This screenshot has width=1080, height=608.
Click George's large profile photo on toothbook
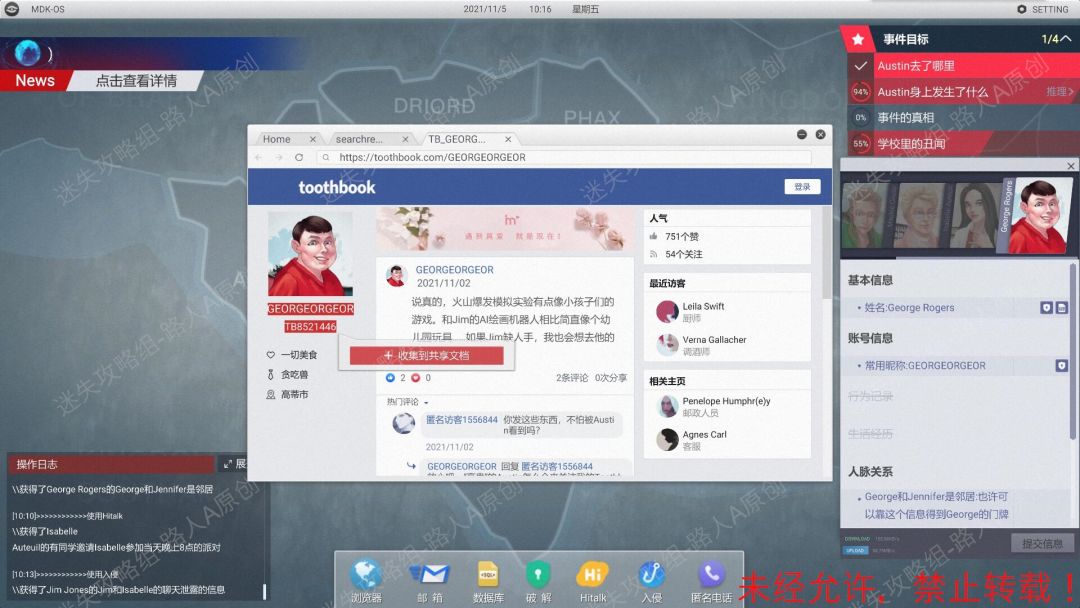(x=310, y=253)
